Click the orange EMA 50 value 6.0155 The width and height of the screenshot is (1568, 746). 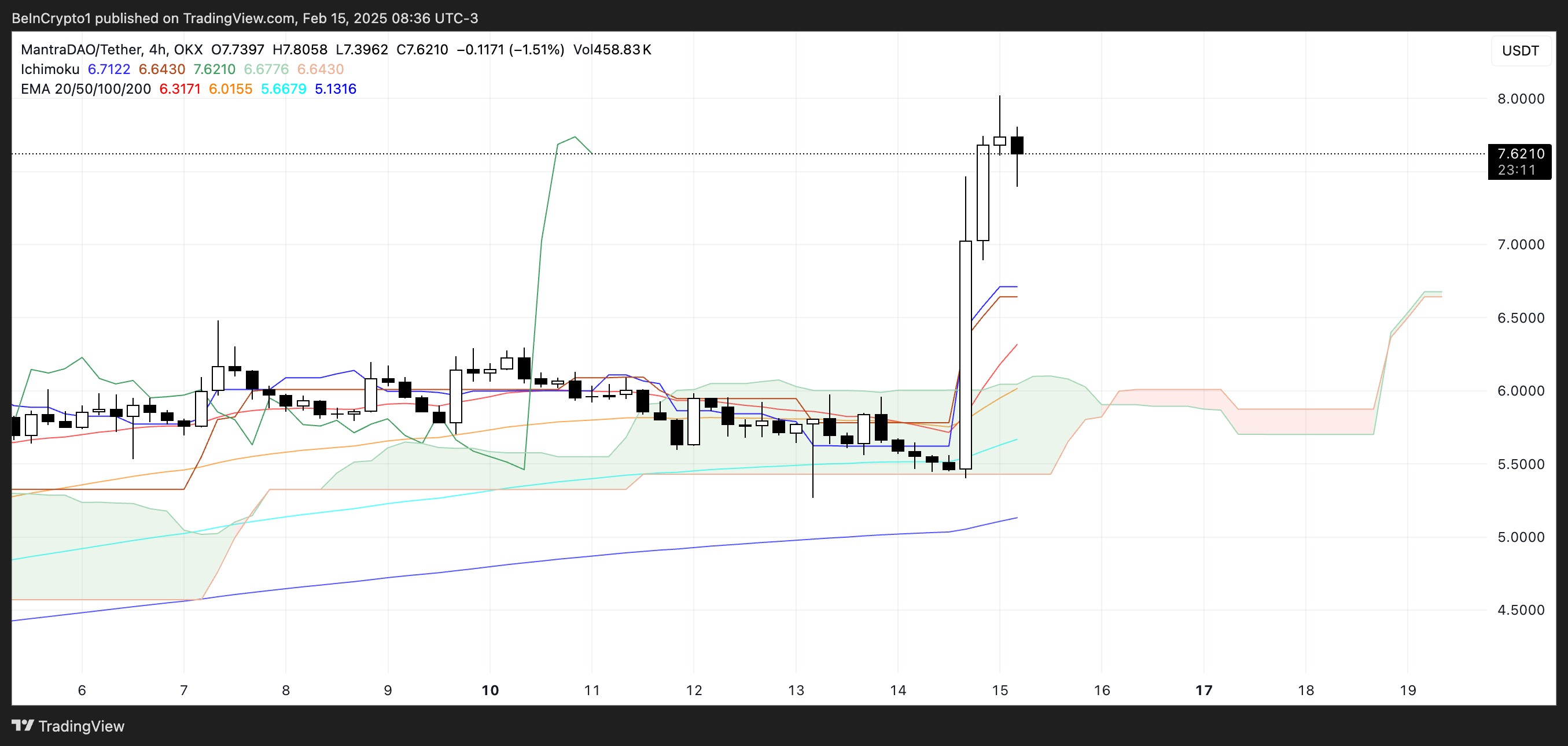[230, 89]
